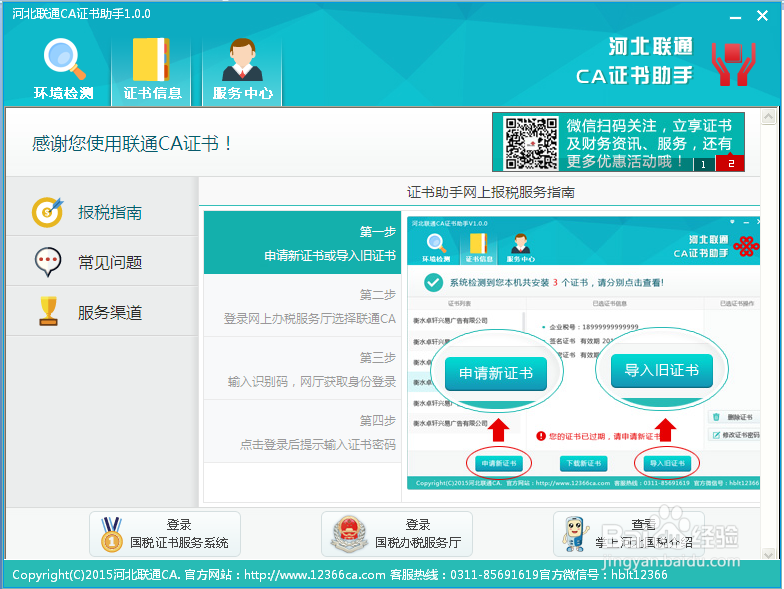Click the medal icon for 国税证书服务系统
The image size is (784, 589).
(112, 534)
